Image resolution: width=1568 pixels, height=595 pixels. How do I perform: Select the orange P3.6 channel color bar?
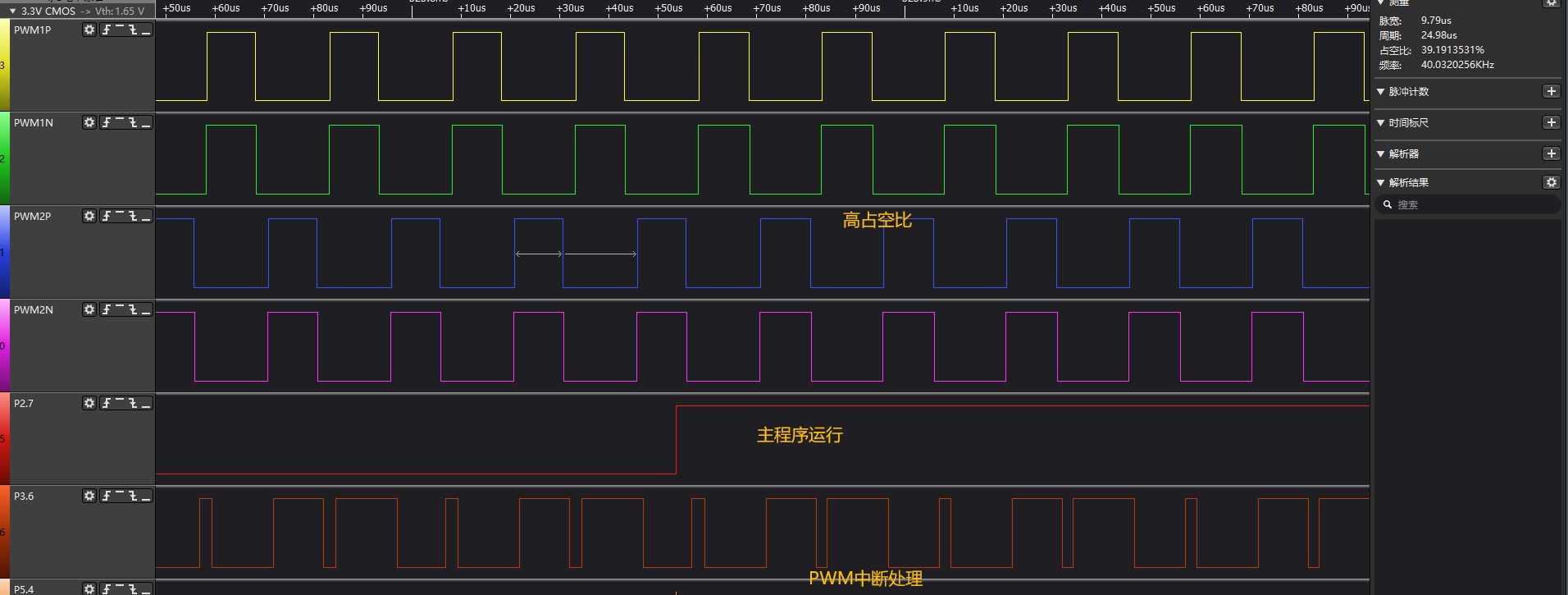pos(4,532)
